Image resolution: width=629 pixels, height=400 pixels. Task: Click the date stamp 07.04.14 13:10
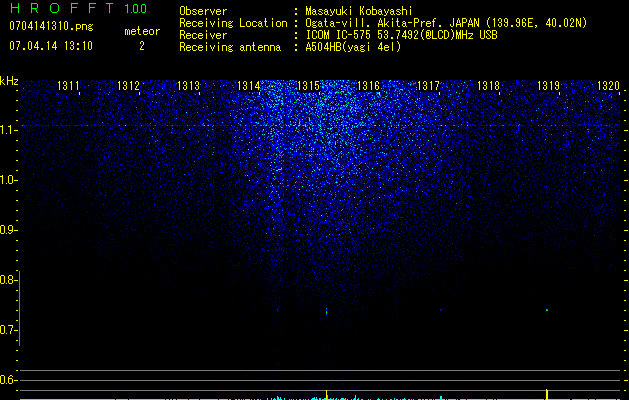(x=51, y=46)
